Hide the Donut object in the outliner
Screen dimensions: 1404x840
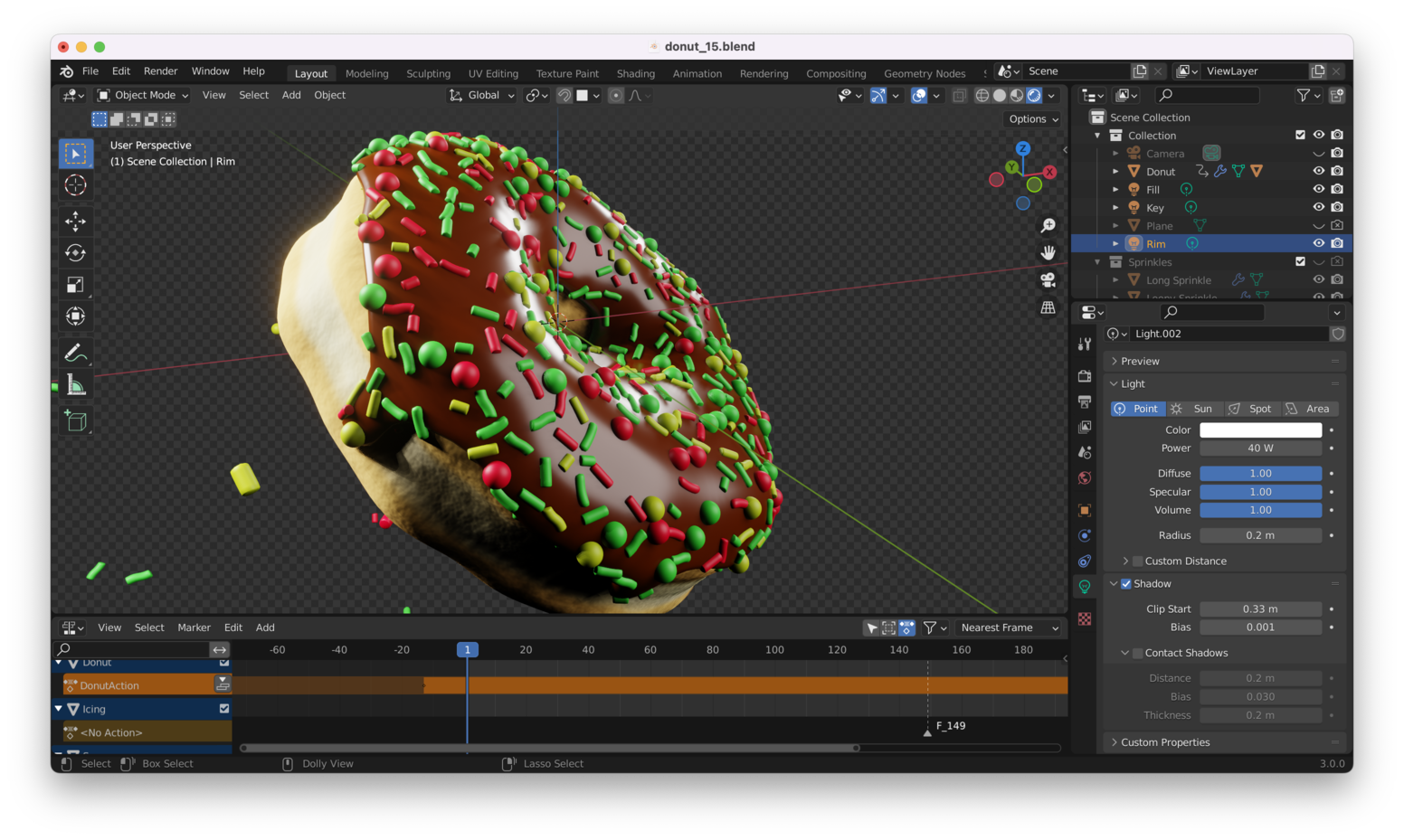[1318, 171]
